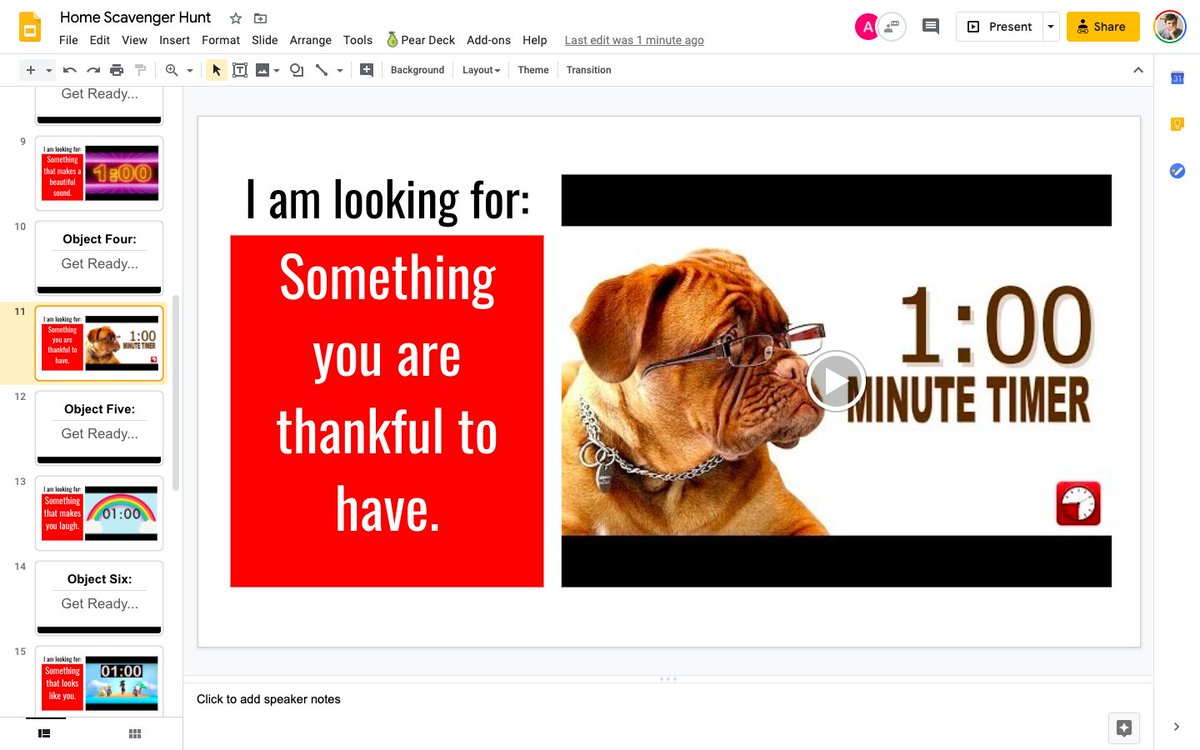Open the View menu

pos(134,40)
